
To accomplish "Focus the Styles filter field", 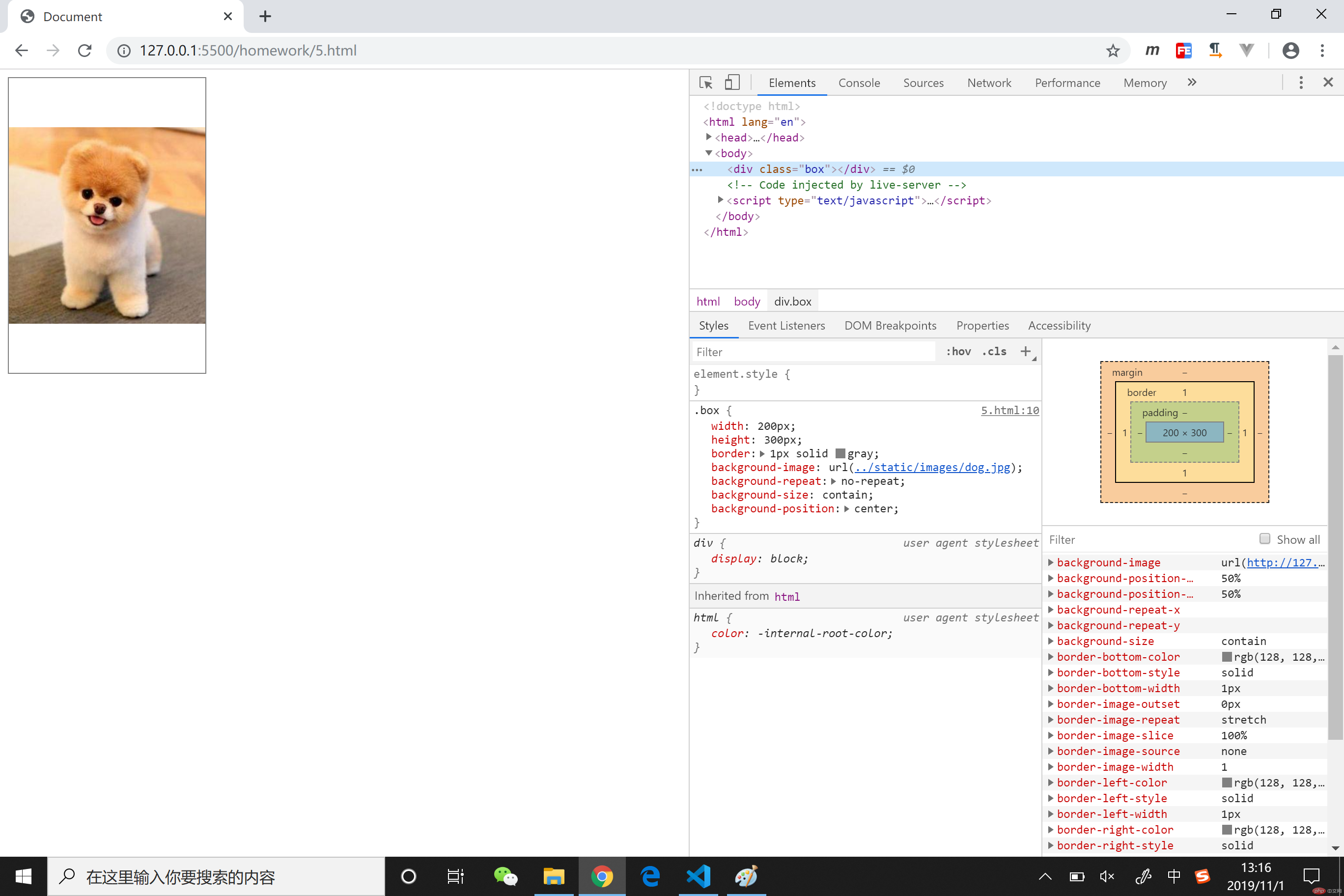I will click(x=813, y=352).
